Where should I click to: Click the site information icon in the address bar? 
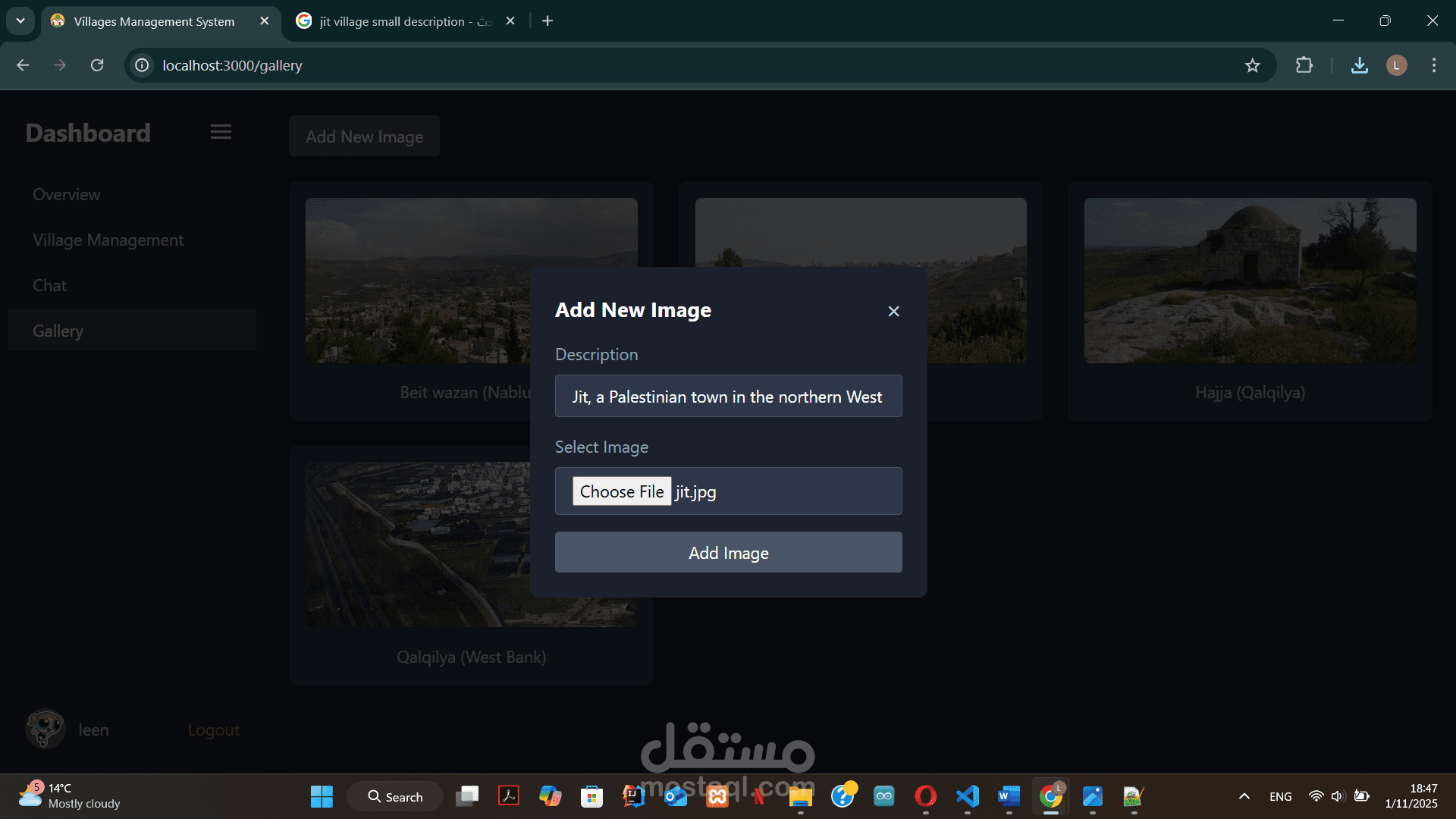[142, 65]
